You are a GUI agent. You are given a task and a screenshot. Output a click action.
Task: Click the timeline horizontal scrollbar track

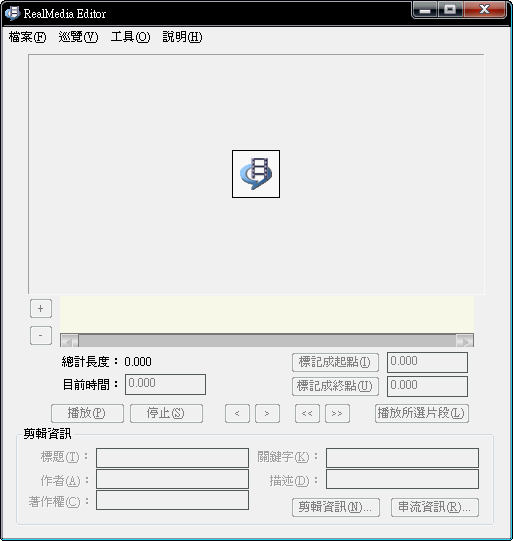click(x=267, y=341)
